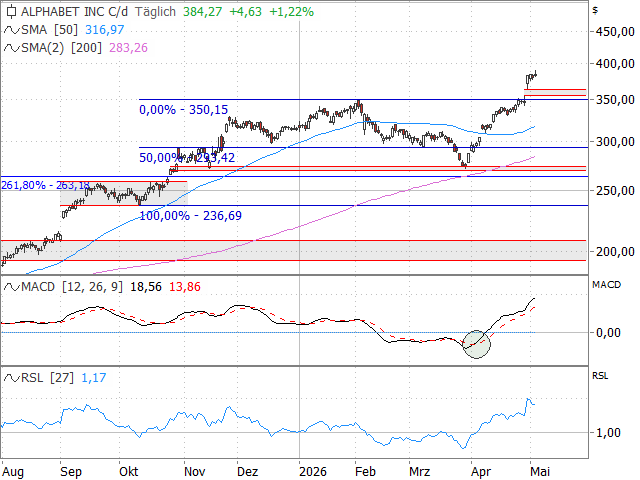Click the Mai label on time axis
640x480 pixels.
[540, 472]
